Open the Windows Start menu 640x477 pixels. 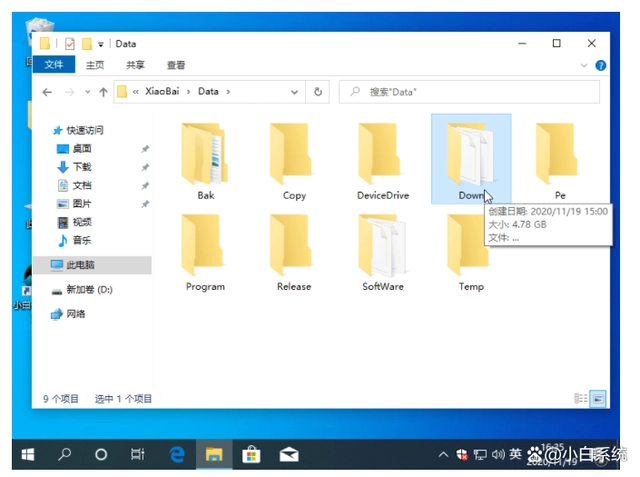point(28,454)
